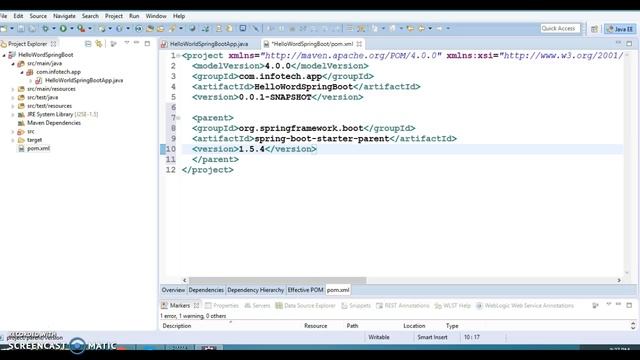Select Maven Dependencies in Project Explorer

pyautogui.click(x=54, y=123)
